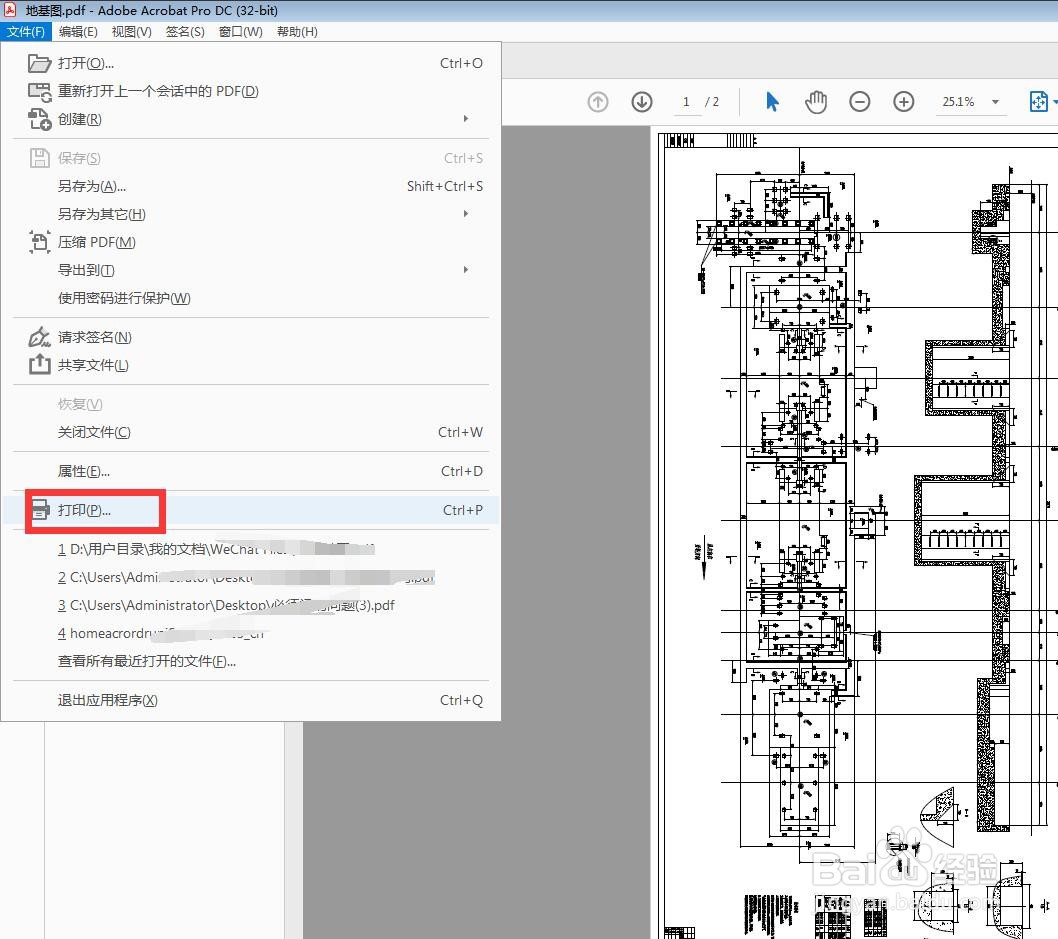Open recent file 4 homeacrordr

click(x=250, y=633)
